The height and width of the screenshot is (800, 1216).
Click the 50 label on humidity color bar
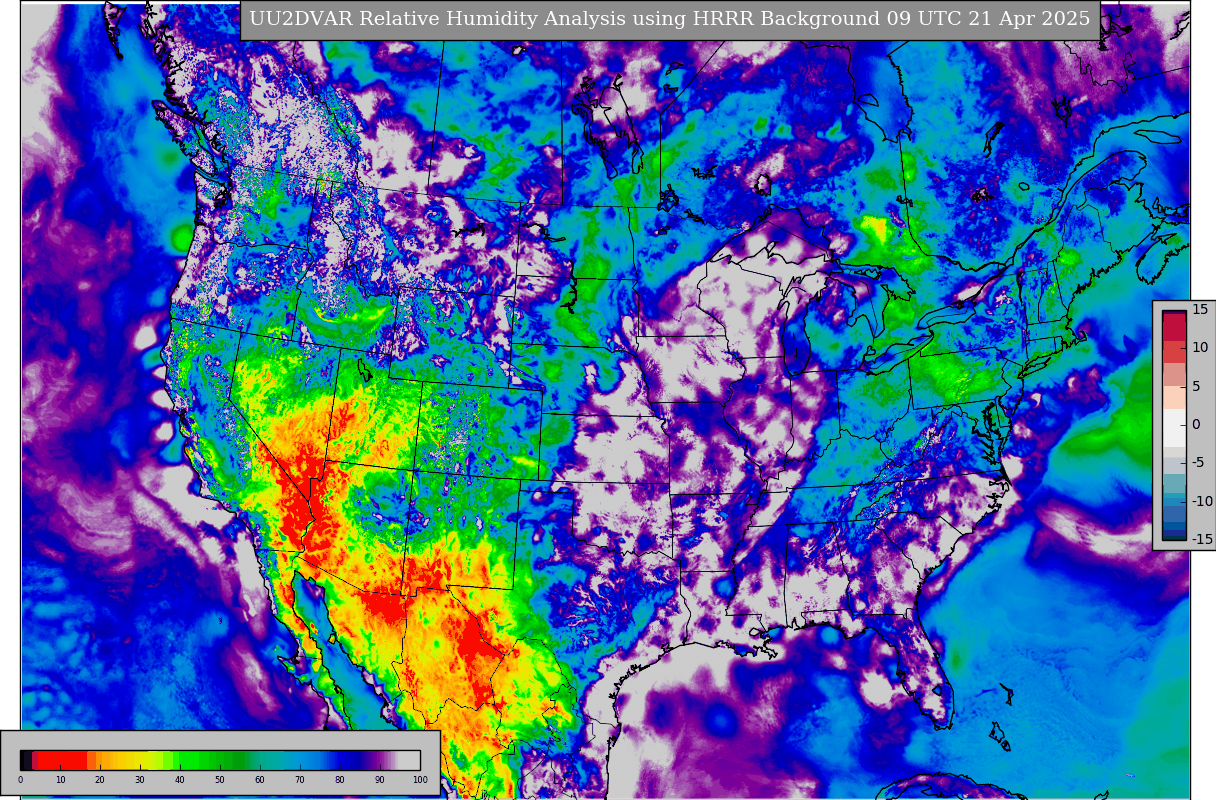coord(220,780)
